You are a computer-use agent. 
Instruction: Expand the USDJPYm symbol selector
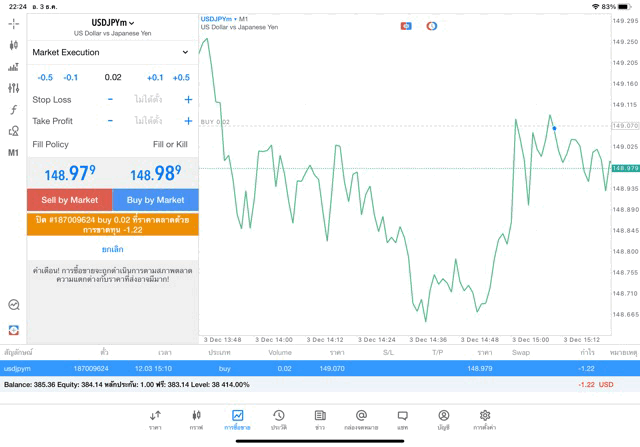(x=112, y=23)
